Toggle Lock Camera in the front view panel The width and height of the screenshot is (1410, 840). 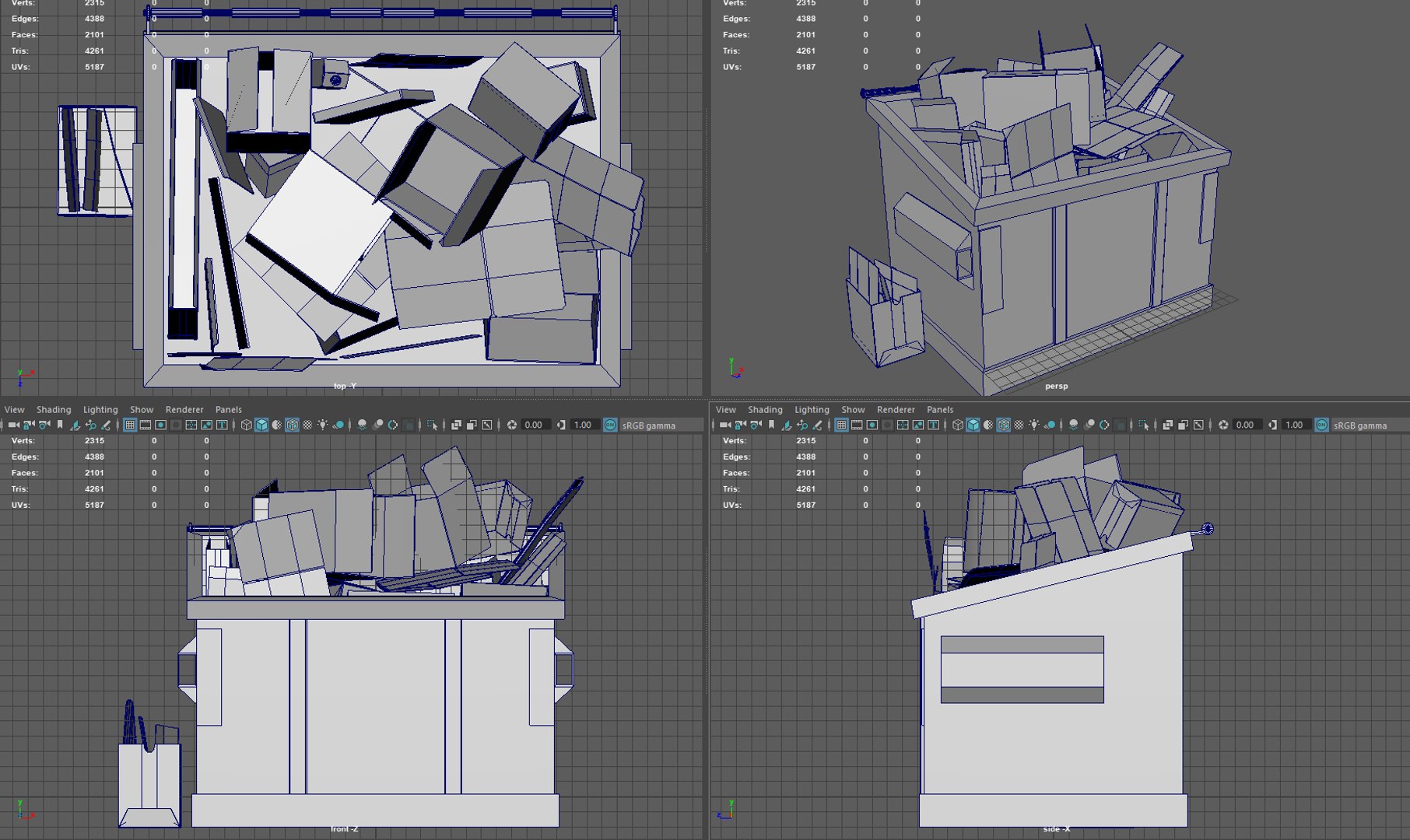coord(29,425)
